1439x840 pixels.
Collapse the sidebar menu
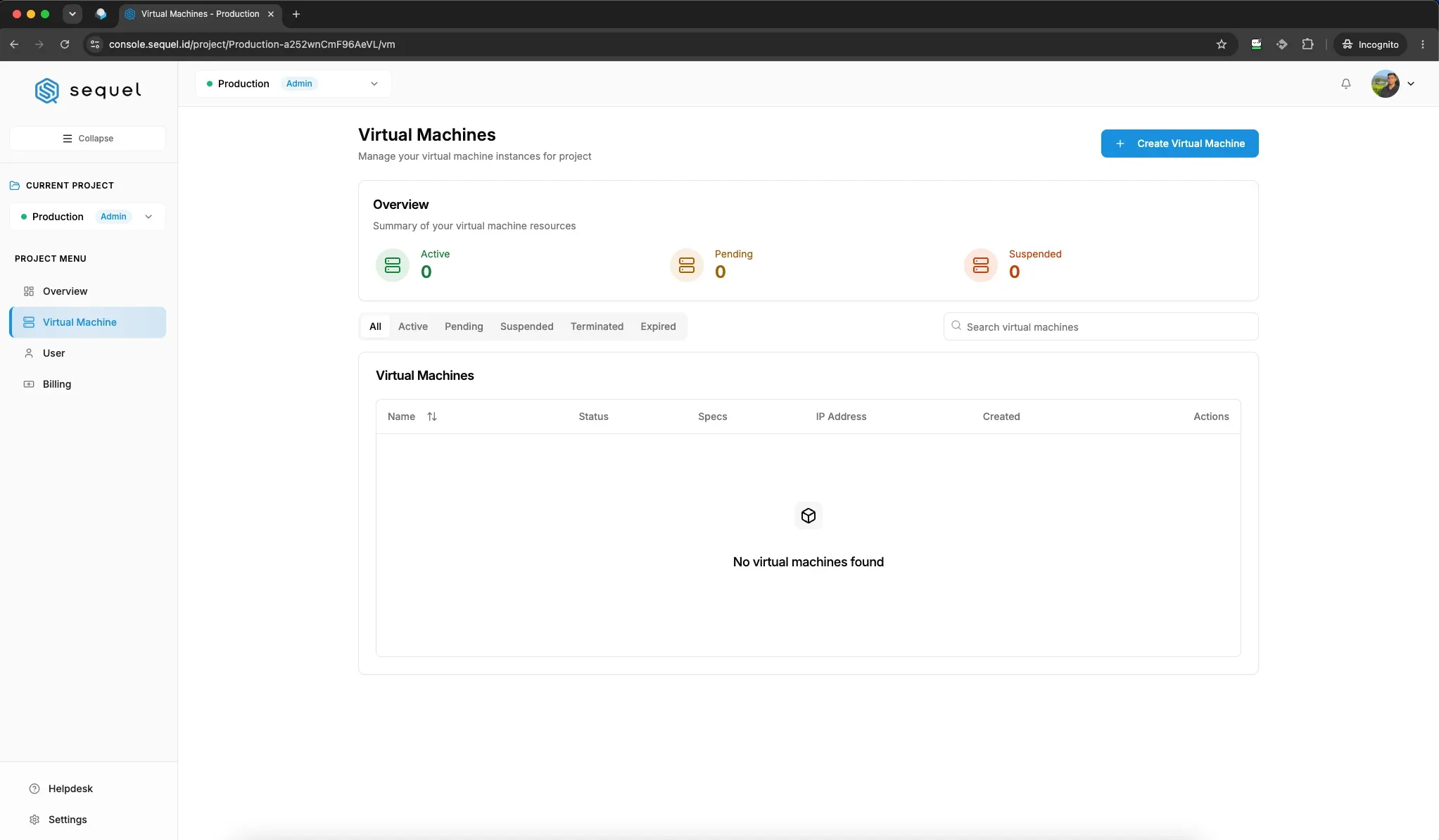click(x=88, y=139)
